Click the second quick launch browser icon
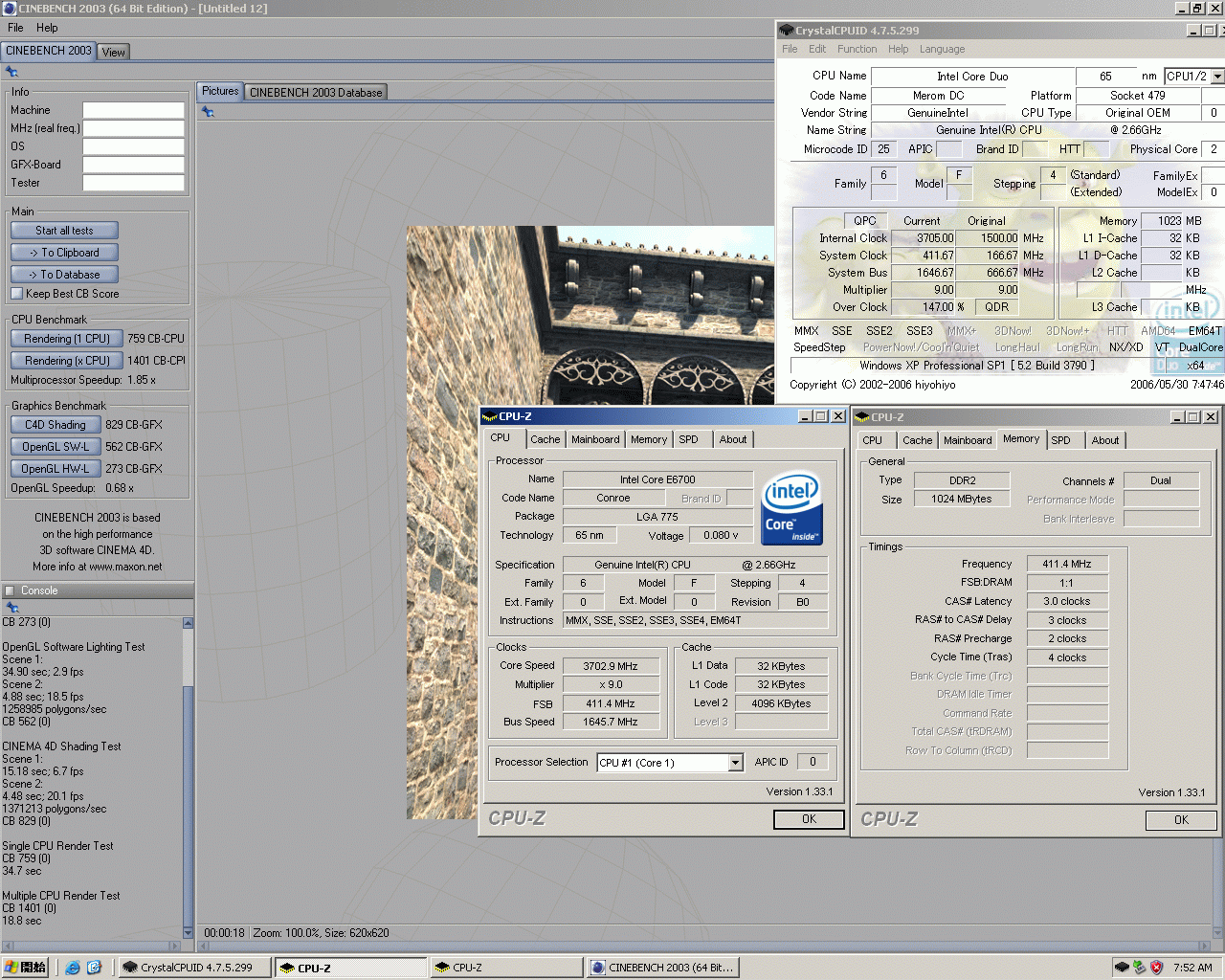This screenshot has height=980, width=1225. pyautogui.click(x=94, y=968)
